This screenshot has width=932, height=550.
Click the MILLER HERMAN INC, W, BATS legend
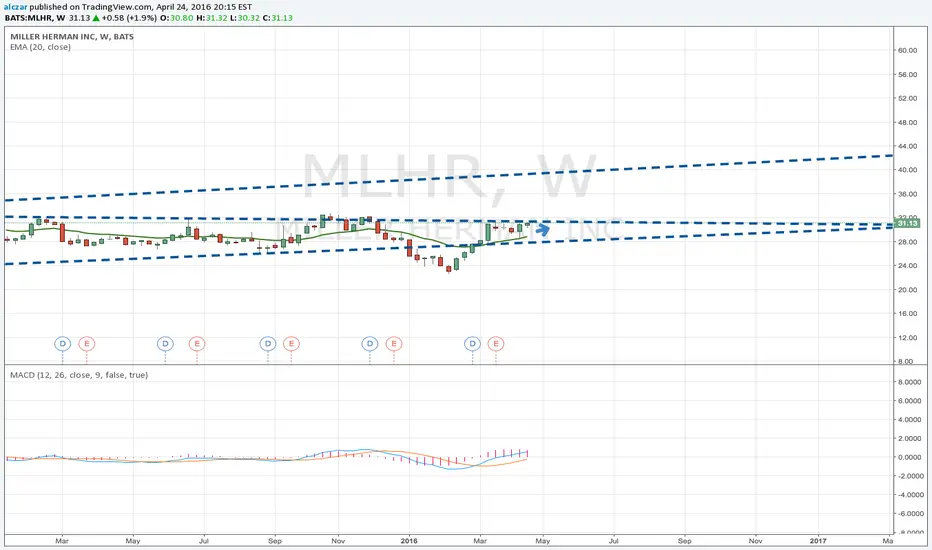(x=72, y=36)
